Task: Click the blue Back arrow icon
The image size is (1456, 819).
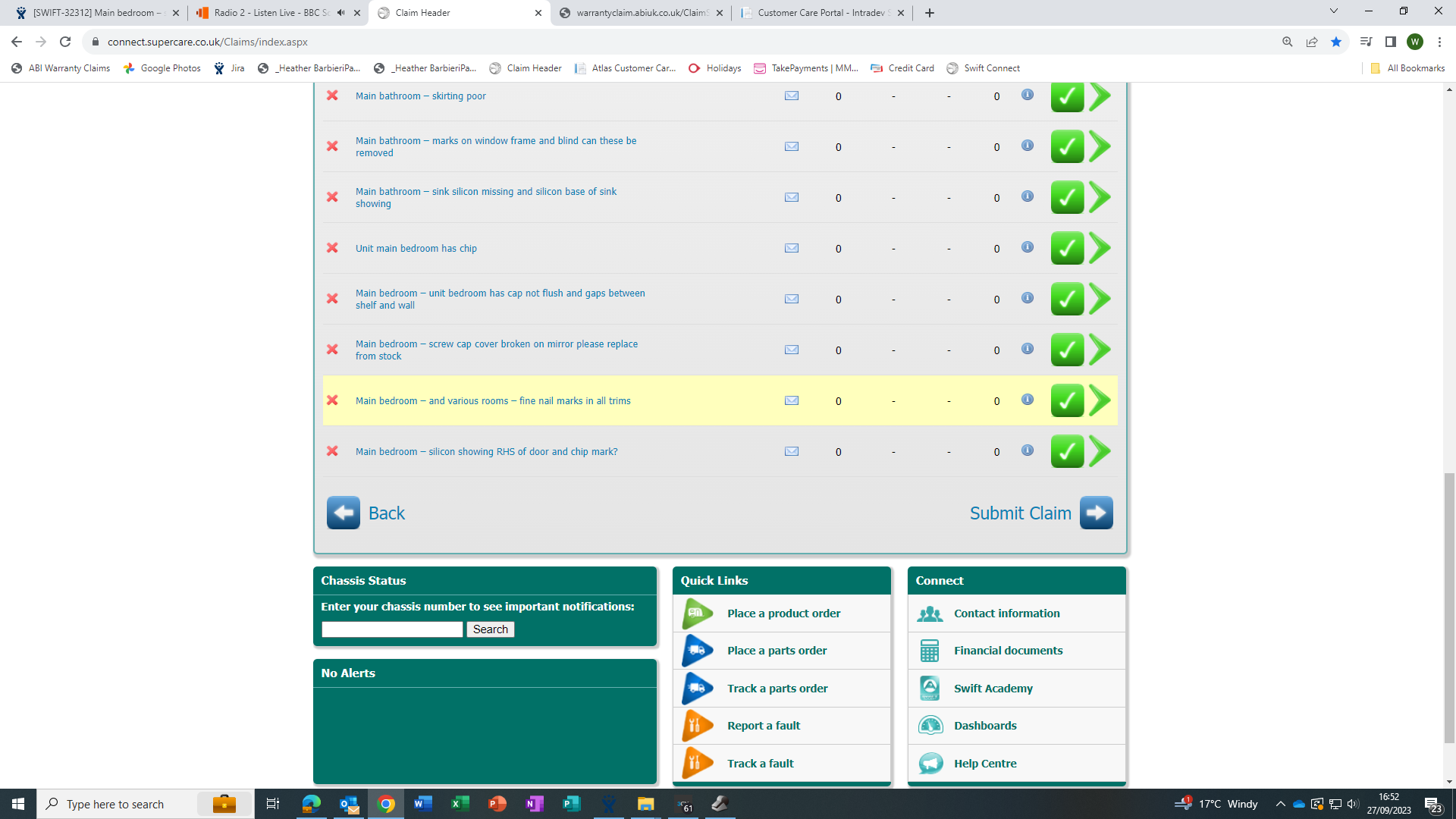Action: [343, 513]
